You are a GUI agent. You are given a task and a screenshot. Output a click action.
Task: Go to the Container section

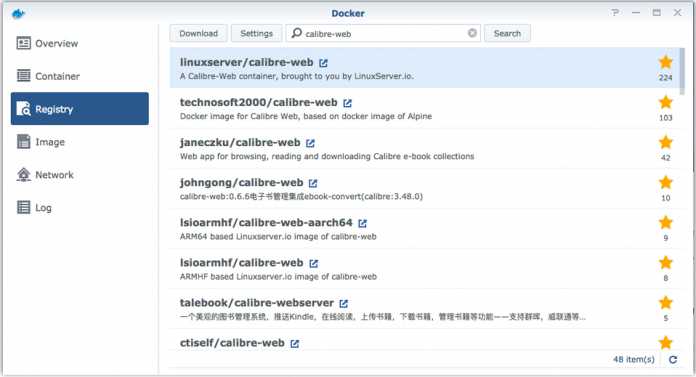click(x=80, y=76)
